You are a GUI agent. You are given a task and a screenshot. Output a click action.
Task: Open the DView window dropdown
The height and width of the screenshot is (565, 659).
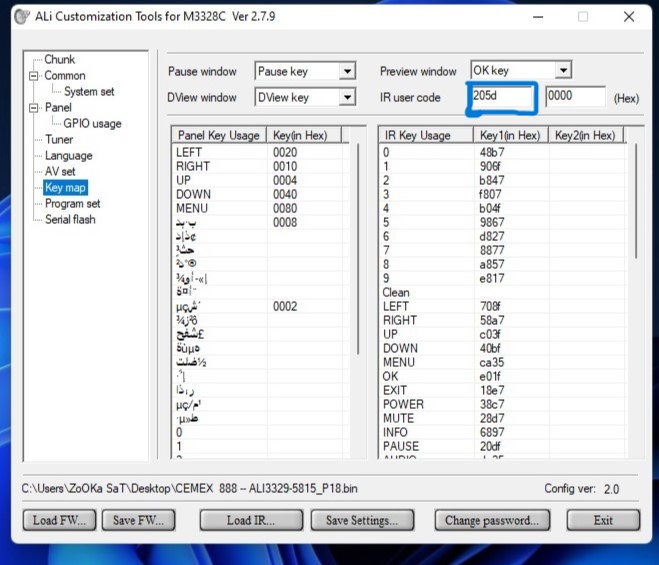[347, 97]
